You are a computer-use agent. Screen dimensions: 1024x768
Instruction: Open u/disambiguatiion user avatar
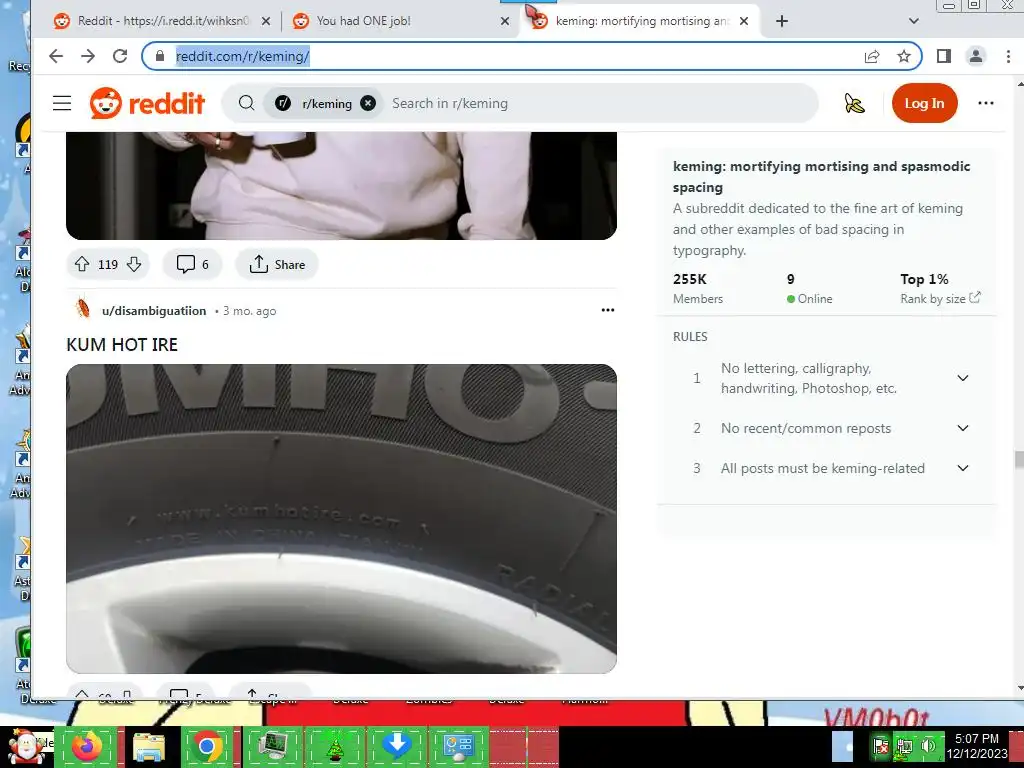82,308
